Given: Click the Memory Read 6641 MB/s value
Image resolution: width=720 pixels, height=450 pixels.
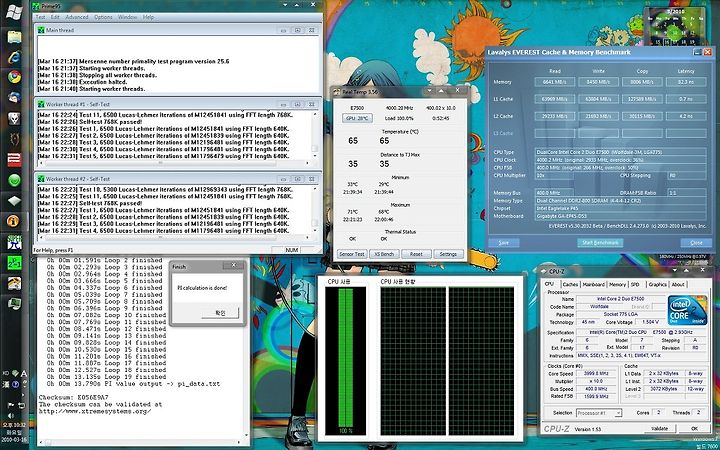Looking at the screenshot, I should coord(555,82).
